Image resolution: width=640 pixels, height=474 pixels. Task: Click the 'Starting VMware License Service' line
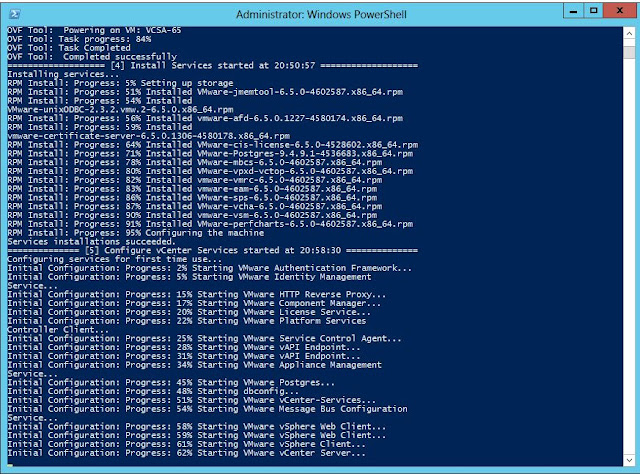coord(189,312)
